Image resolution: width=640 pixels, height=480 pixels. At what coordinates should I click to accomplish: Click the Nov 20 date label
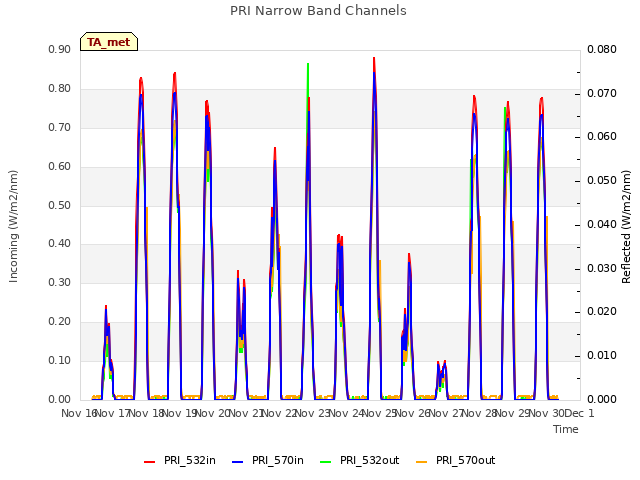[212, 413]
